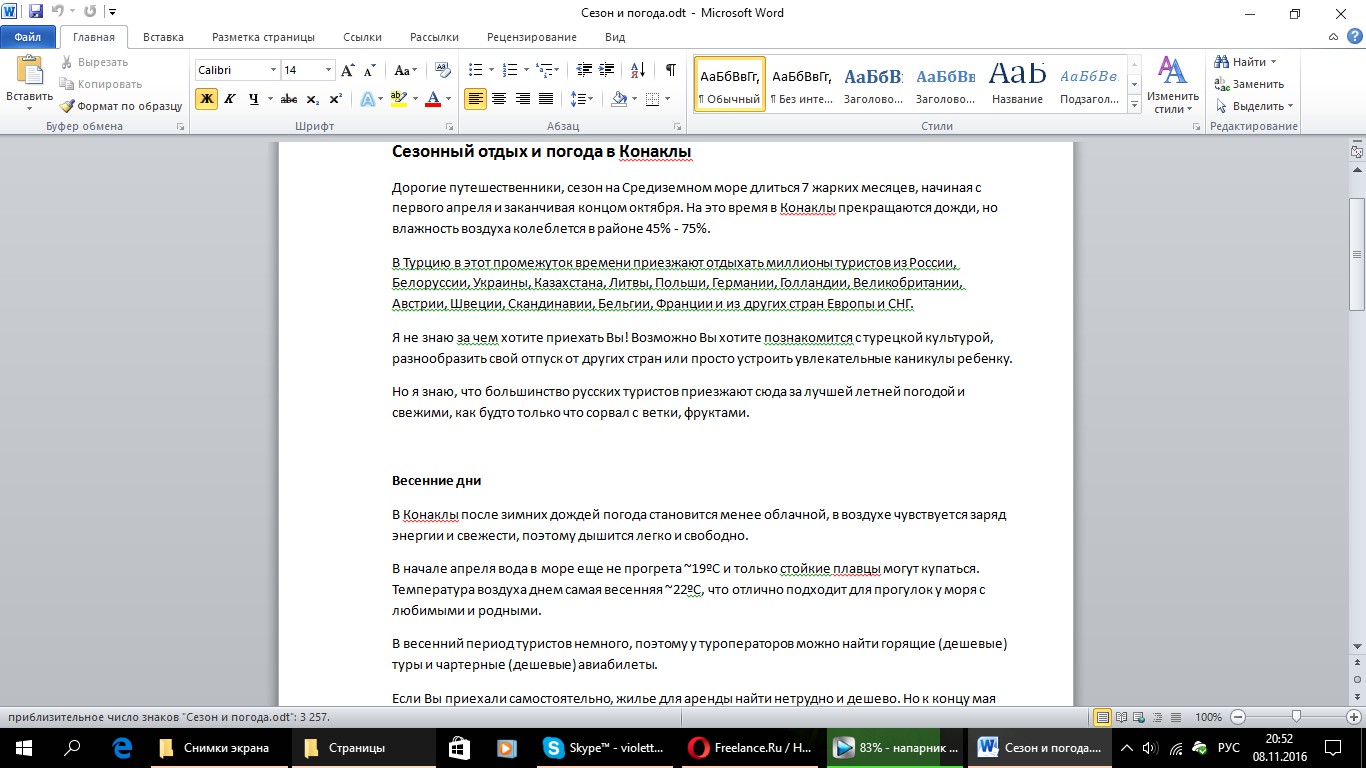The image size is (1366, 768).
Task: Click the vertical document scrollbar thumb
Action: coord(1357,253)
